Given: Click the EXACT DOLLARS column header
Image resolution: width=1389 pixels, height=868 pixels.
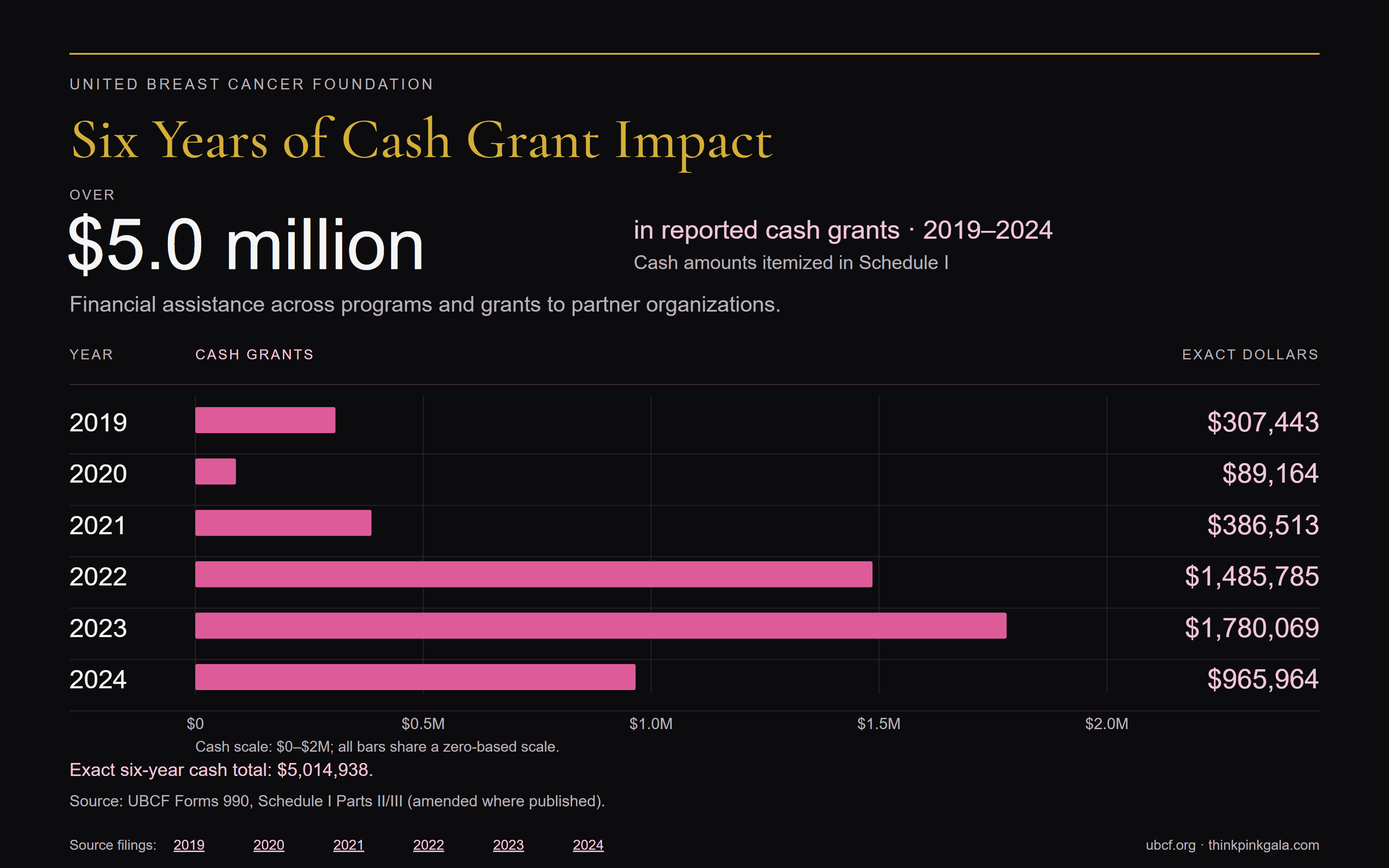Looking at the screenshot, I should pyautogui.click(x=1250, y=355).
